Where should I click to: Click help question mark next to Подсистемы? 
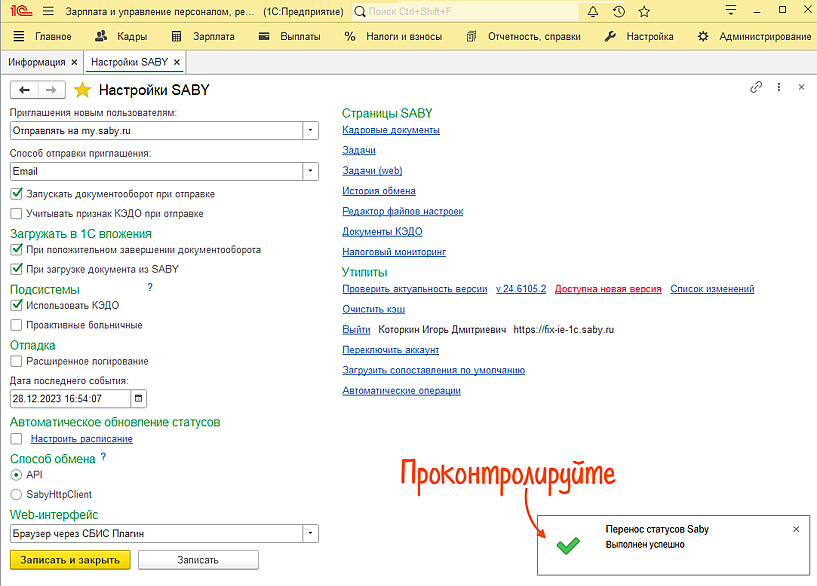click(x=150, y=288)
